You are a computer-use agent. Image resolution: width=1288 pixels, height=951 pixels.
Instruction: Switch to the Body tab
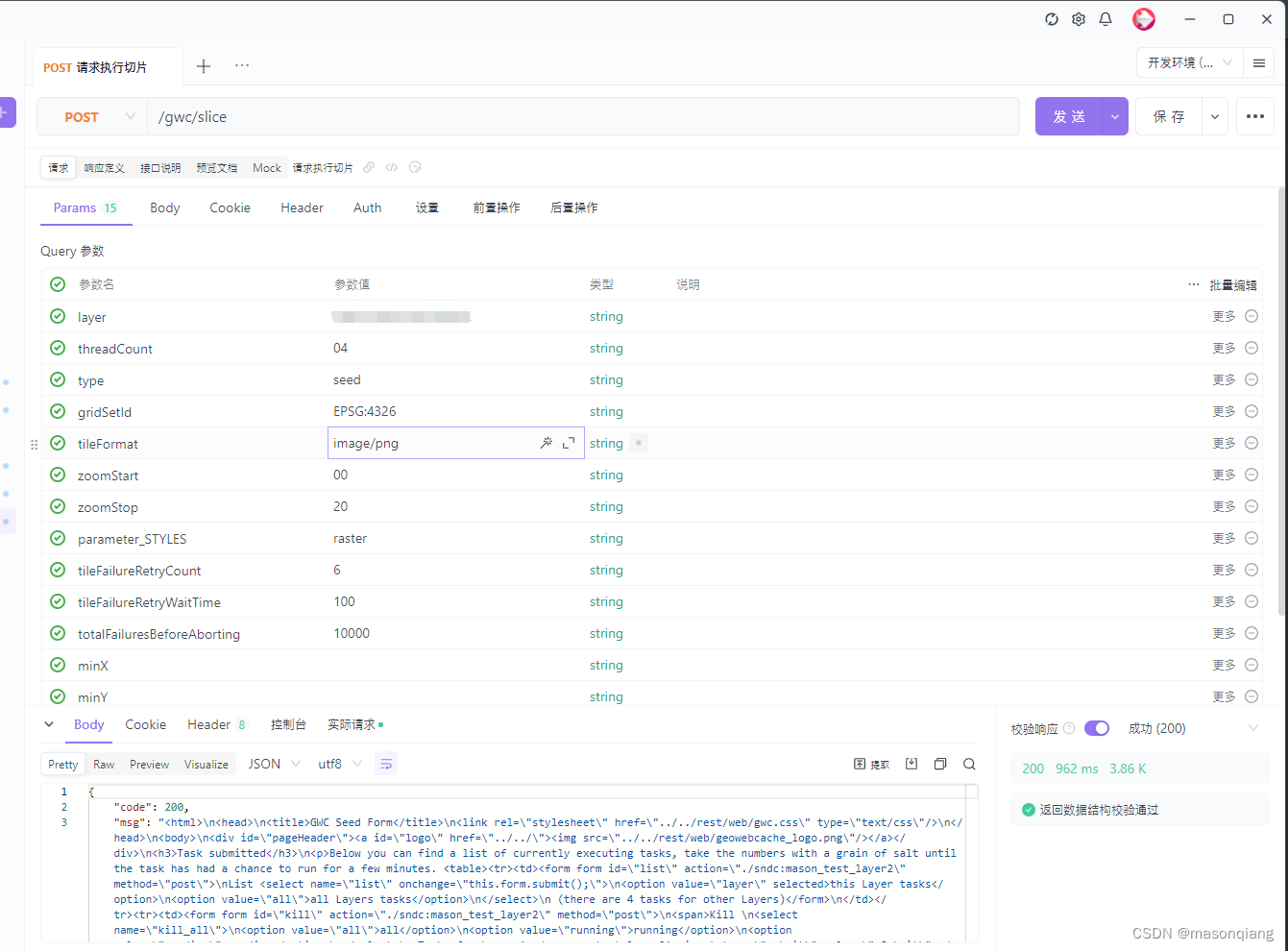[x=164, y=207]
